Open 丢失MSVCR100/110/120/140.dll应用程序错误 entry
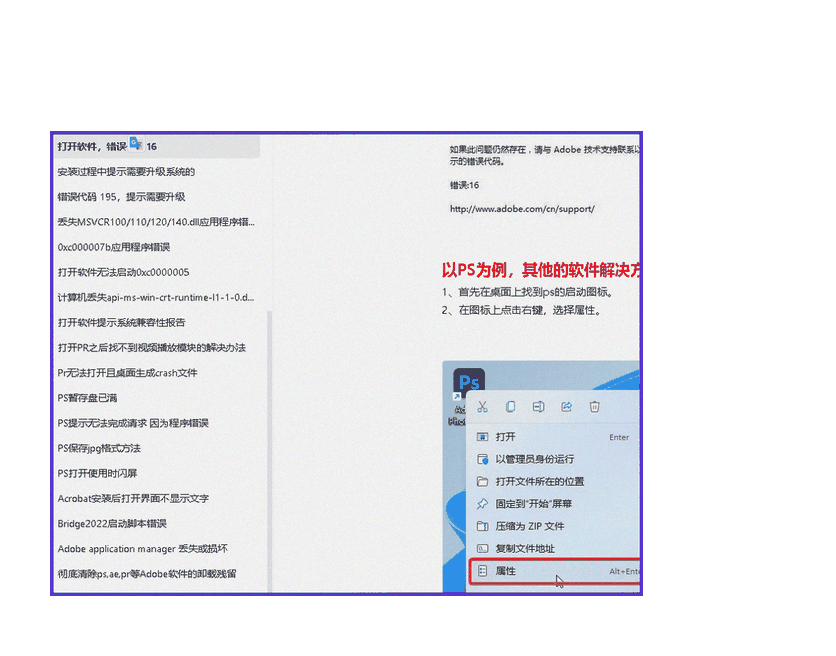Image resolution: width=836 pixels, height=656 pixels. click(156, 222)
